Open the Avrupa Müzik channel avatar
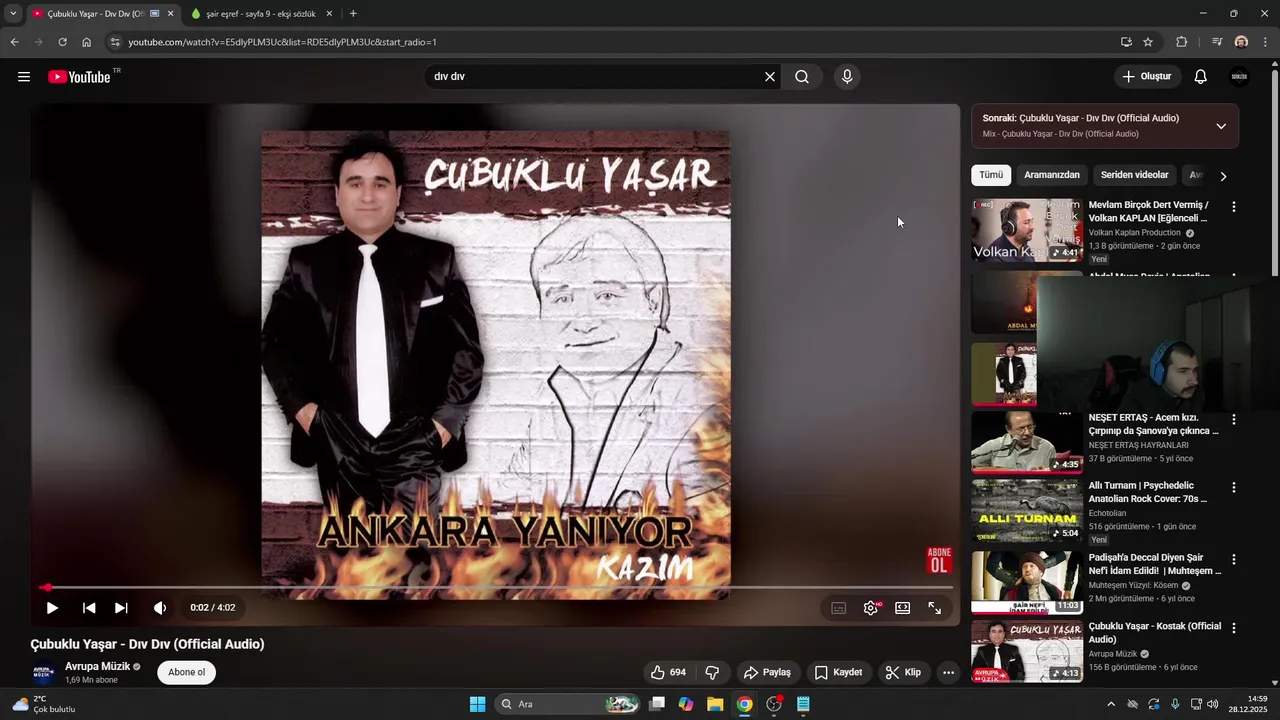The image size is (1280, 720). [x=42, y=673]
